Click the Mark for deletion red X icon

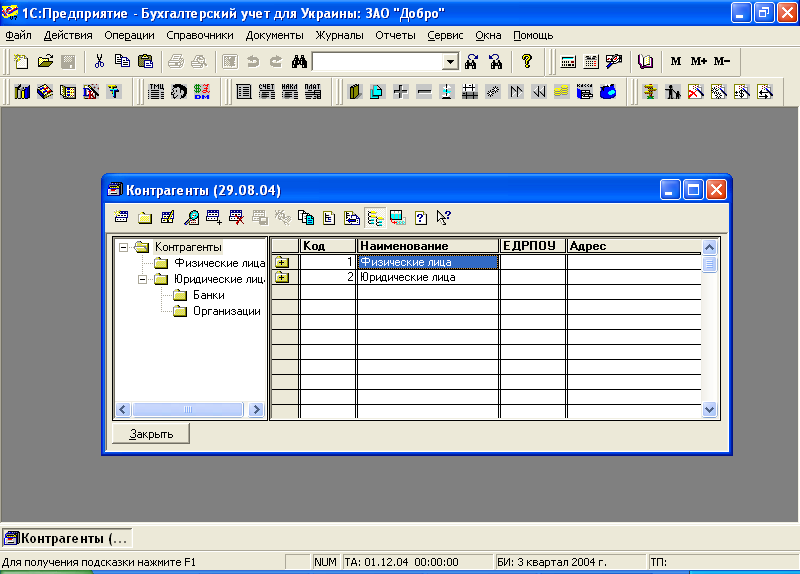237,218
